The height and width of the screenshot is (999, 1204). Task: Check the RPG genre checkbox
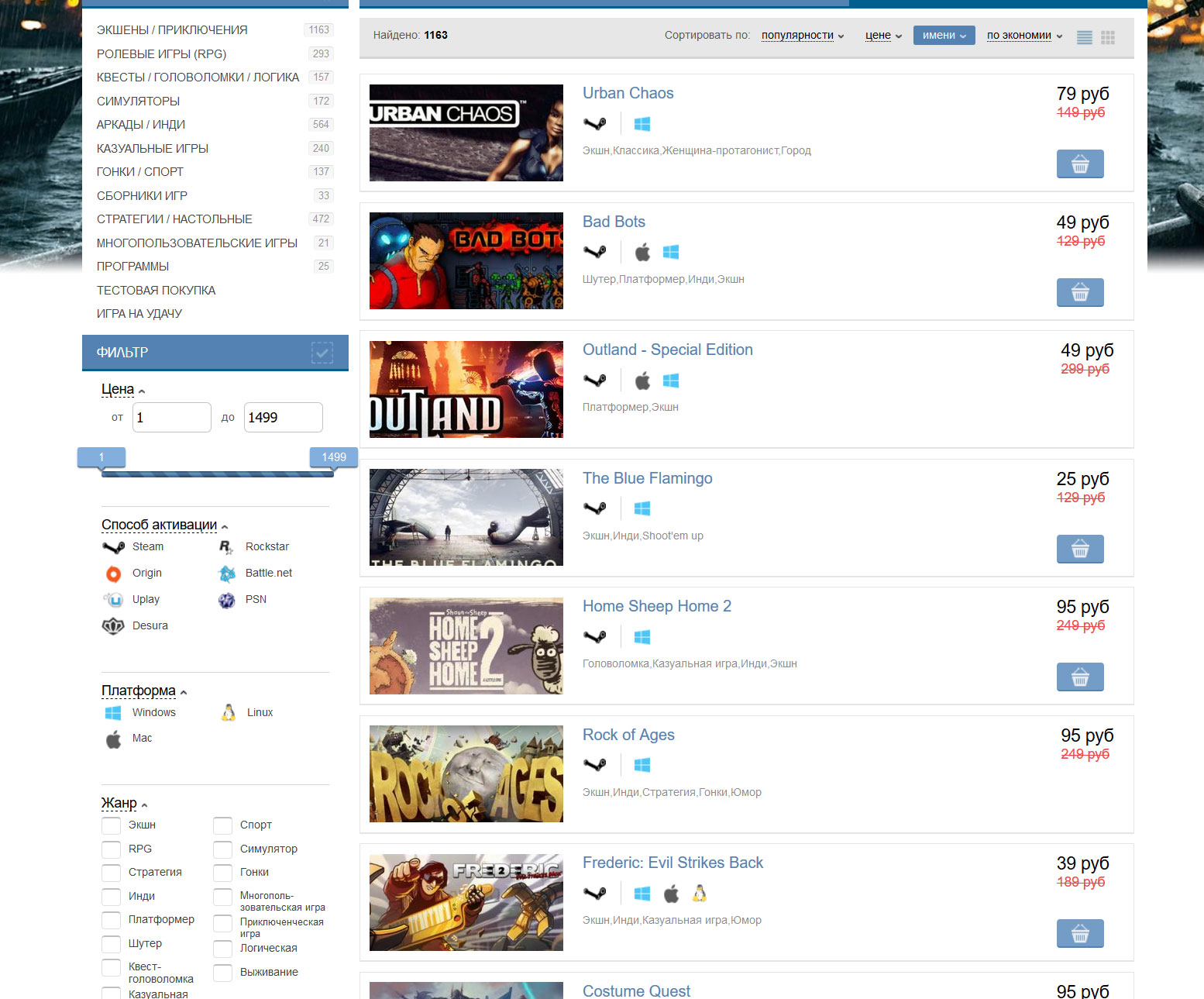(112, 849)
